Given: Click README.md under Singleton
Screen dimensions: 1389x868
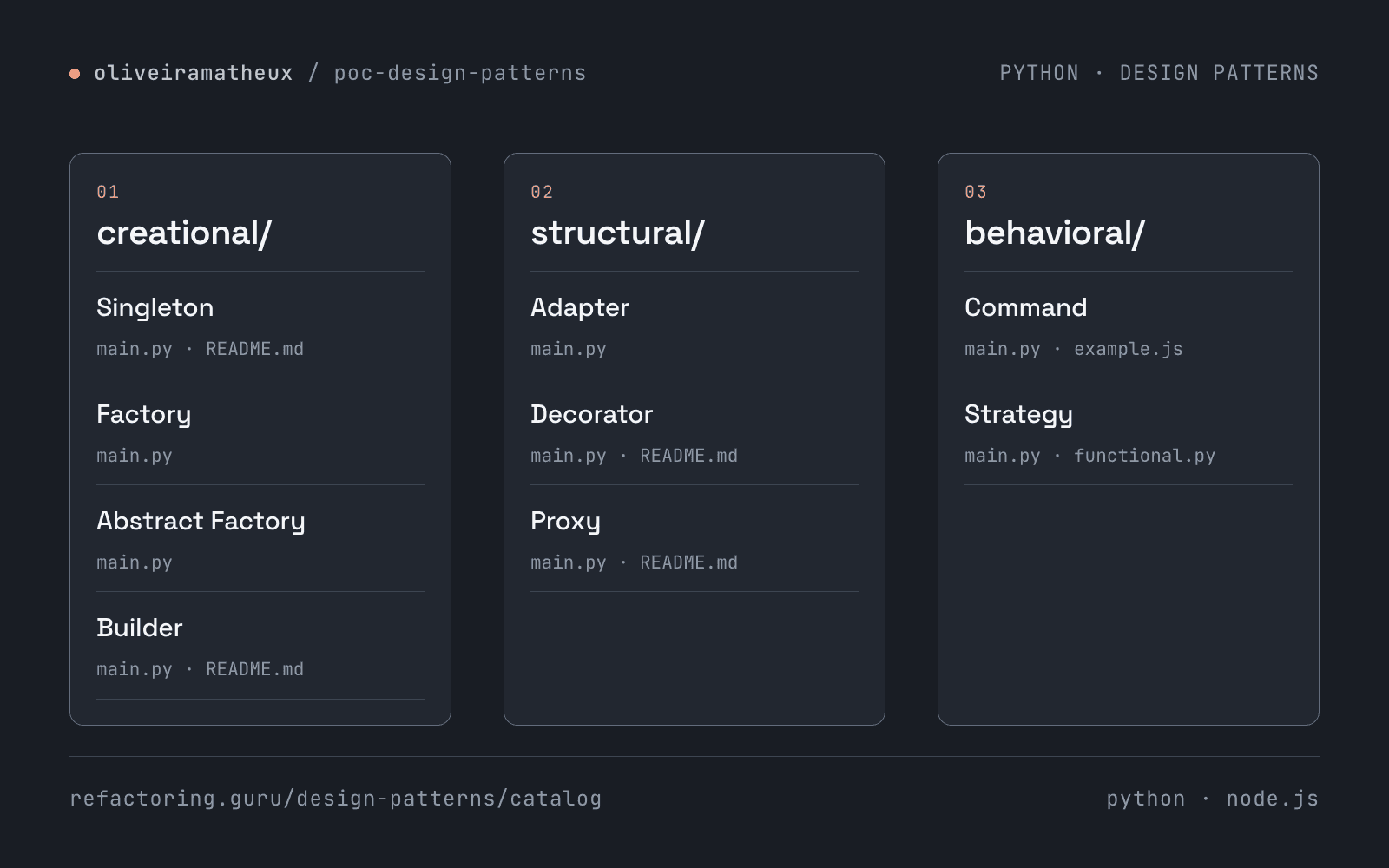Looking at the screenshot, I should 254,349.
